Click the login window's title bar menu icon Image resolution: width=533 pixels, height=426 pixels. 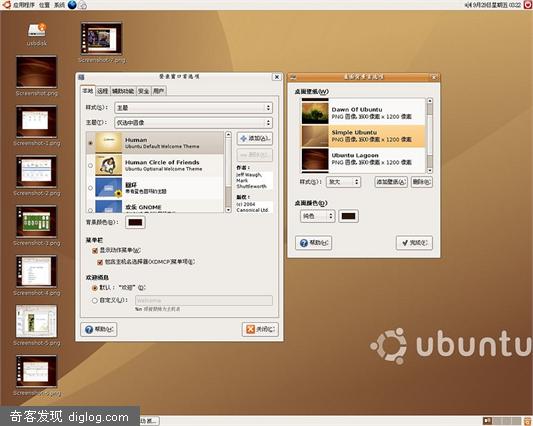tap(81, 77)
